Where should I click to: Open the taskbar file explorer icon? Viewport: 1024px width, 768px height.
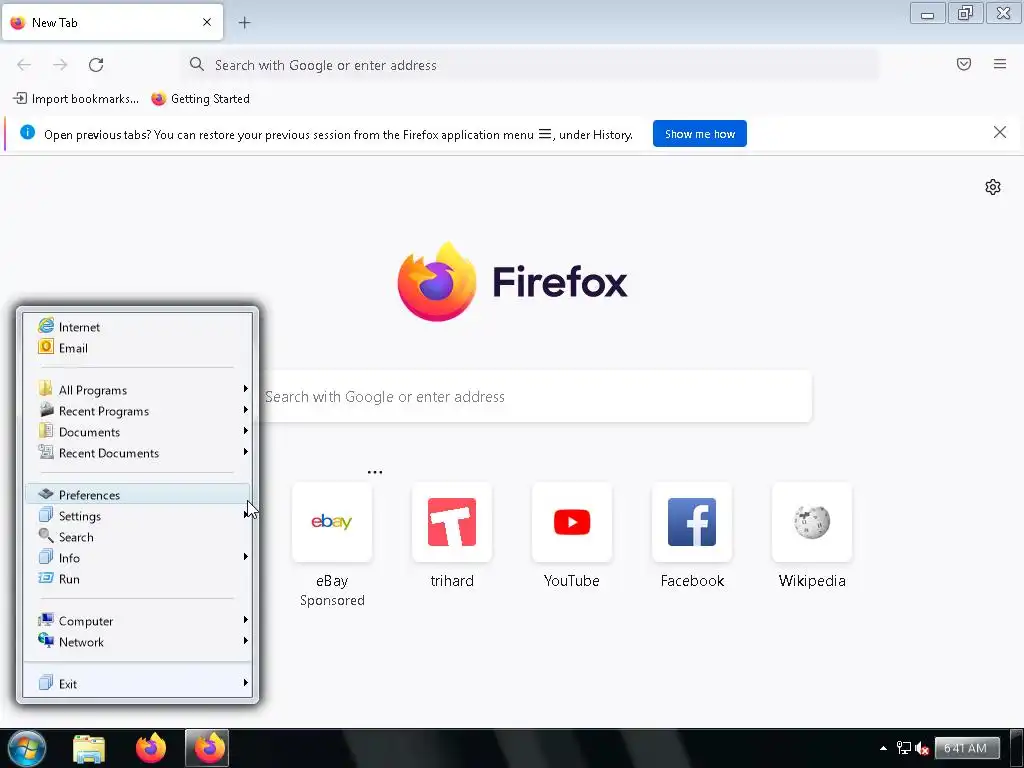click(x=89, y=748)
